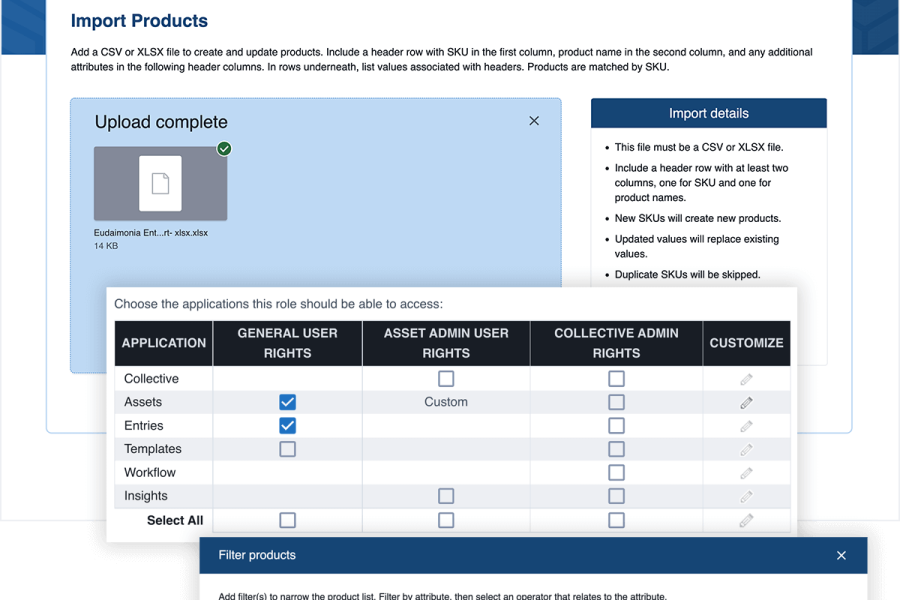
Task: Check Select All under Collective Admin Rights
Action: click(616, 520)
